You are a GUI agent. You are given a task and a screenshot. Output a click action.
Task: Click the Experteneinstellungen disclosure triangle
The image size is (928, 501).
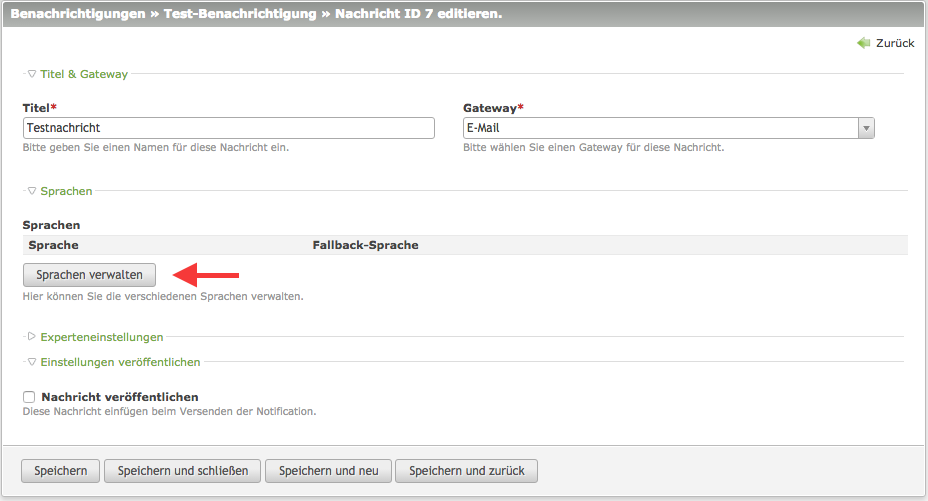pos(32,337)
